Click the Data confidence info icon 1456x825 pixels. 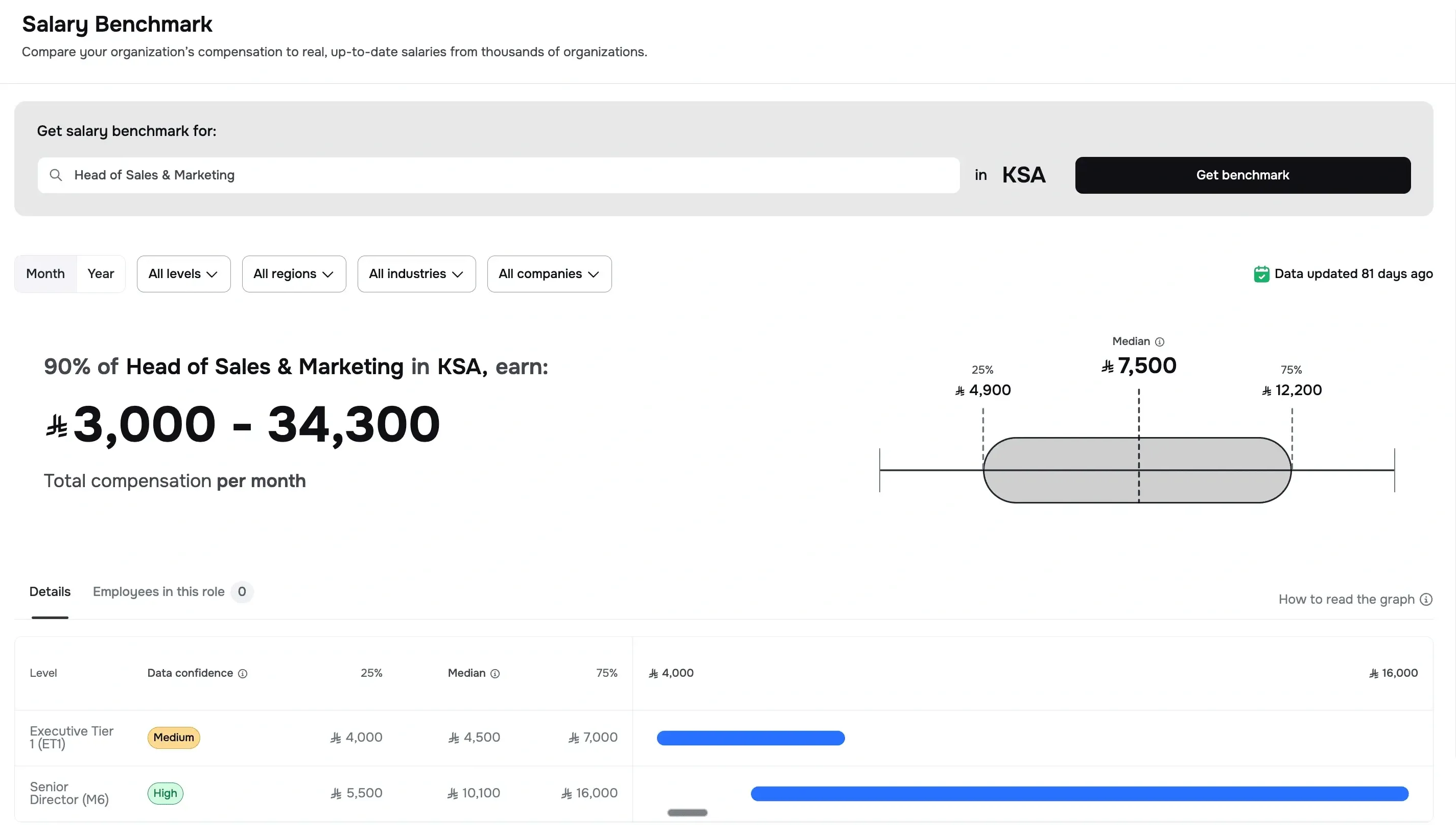[243, 674]
